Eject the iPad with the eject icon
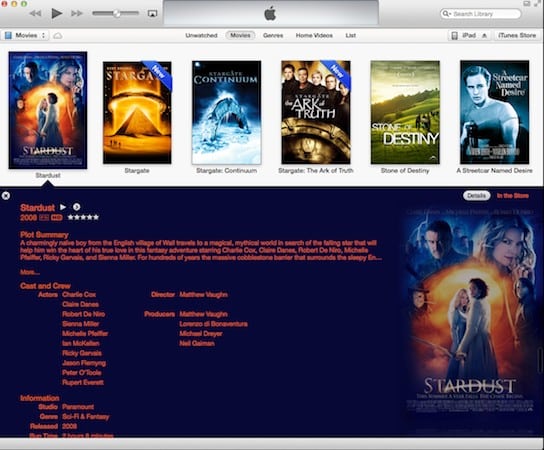 (x=485, y=35)
